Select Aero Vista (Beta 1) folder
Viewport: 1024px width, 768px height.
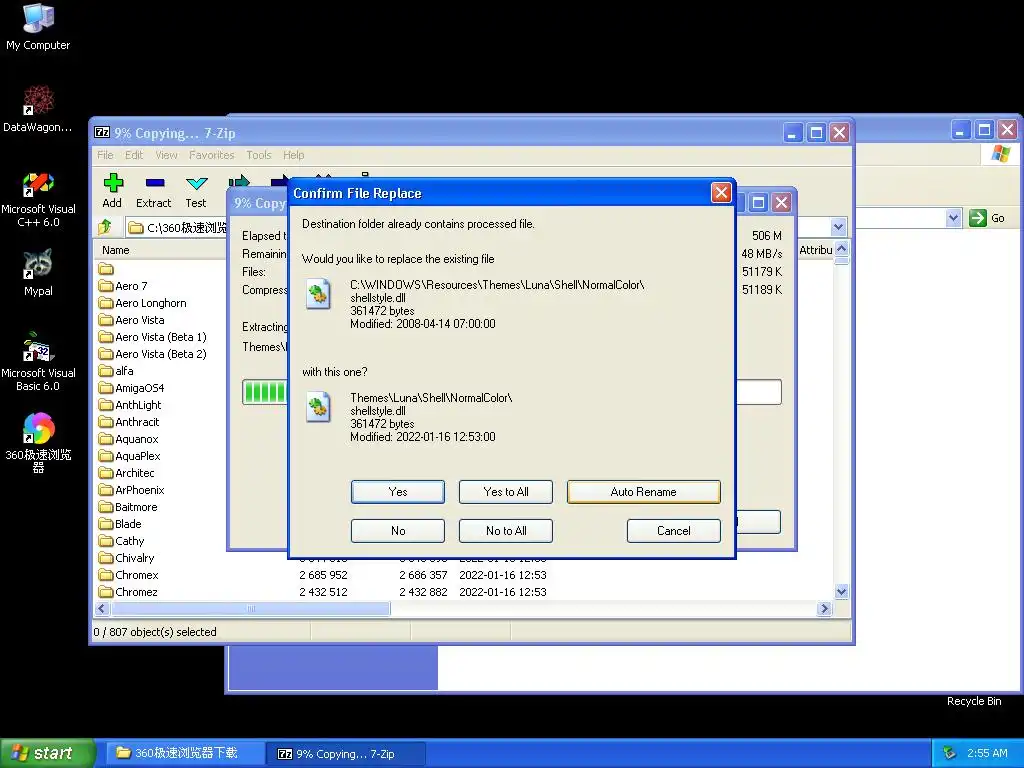tap(152, 337)
